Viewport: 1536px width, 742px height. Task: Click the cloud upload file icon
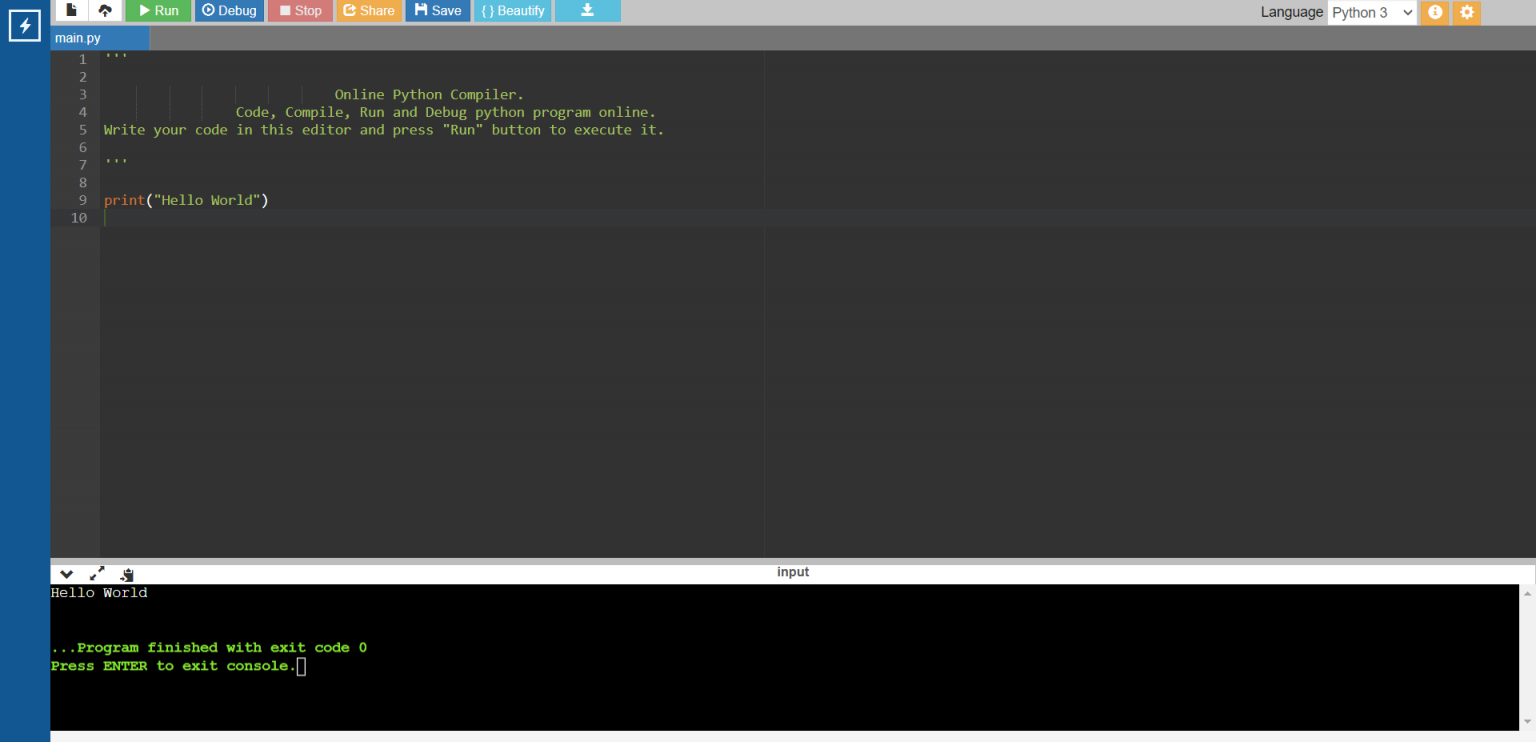(x=105, y=10)
